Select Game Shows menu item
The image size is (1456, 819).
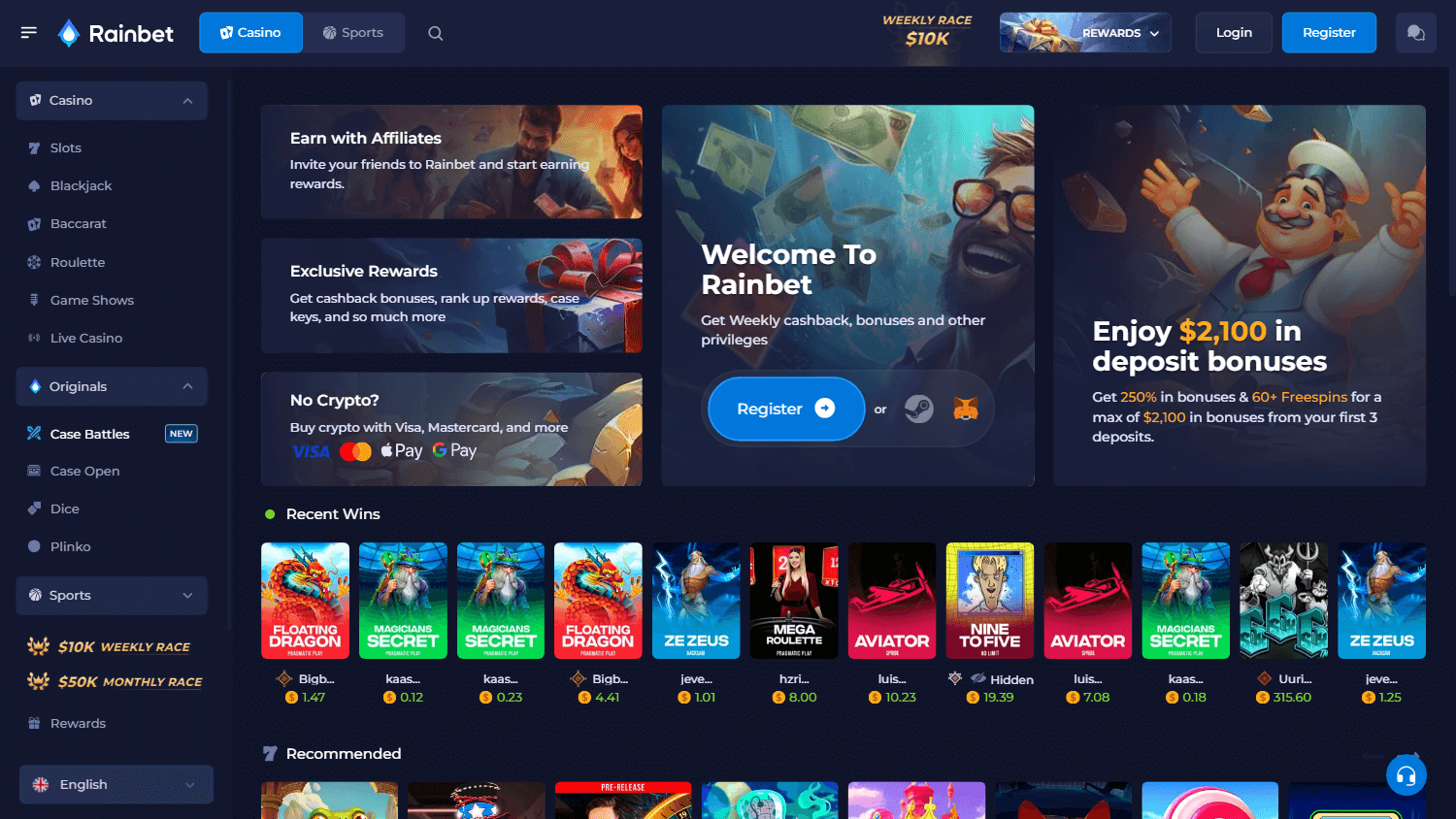[92, 300]
